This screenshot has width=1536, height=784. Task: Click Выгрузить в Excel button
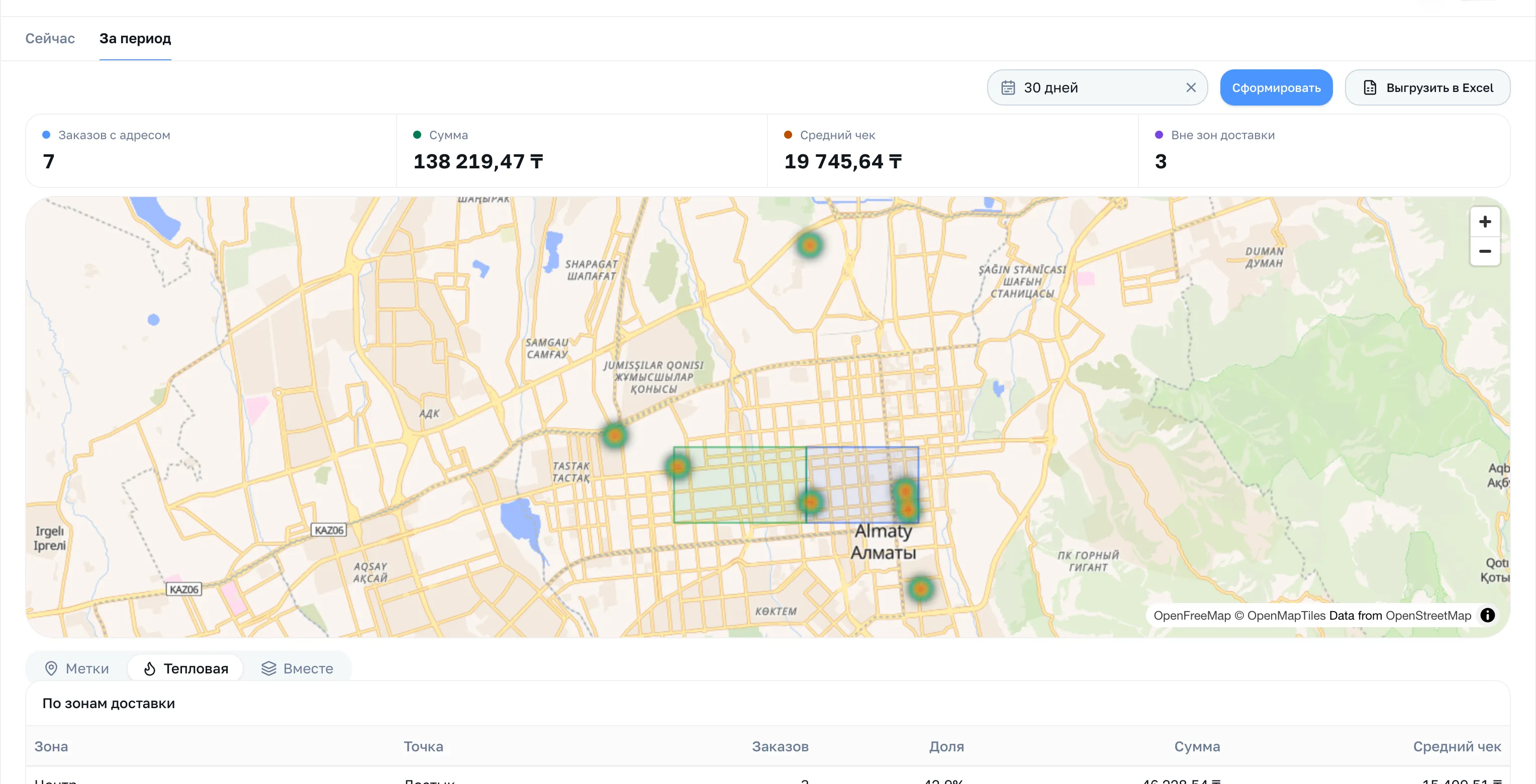click(1427, 87)
